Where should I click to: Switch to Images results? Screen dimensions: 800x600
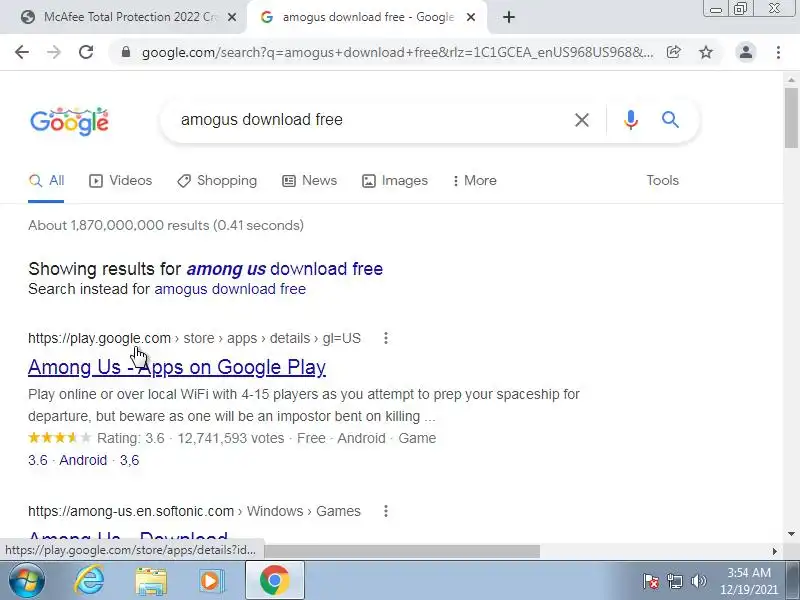394,181
